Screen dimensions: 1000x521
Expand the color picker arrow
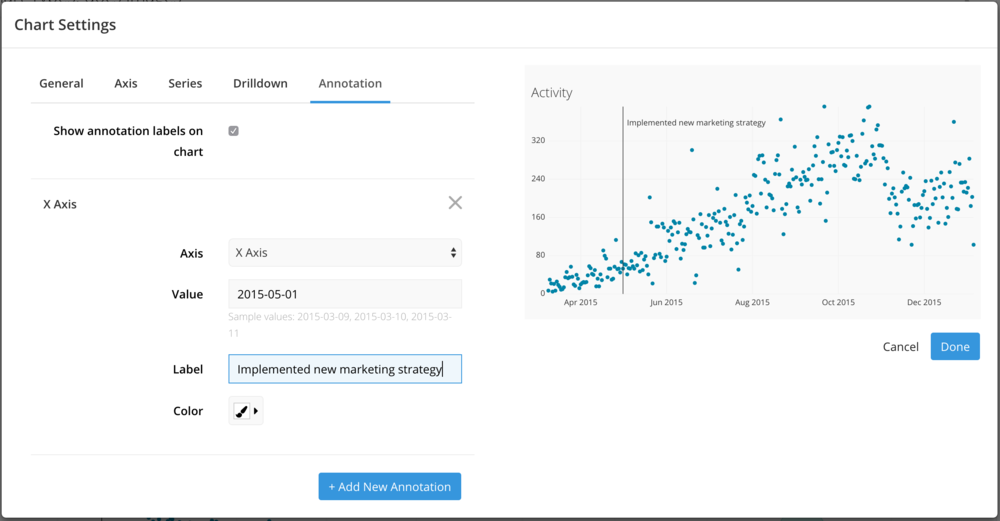(x=256, y=411)
